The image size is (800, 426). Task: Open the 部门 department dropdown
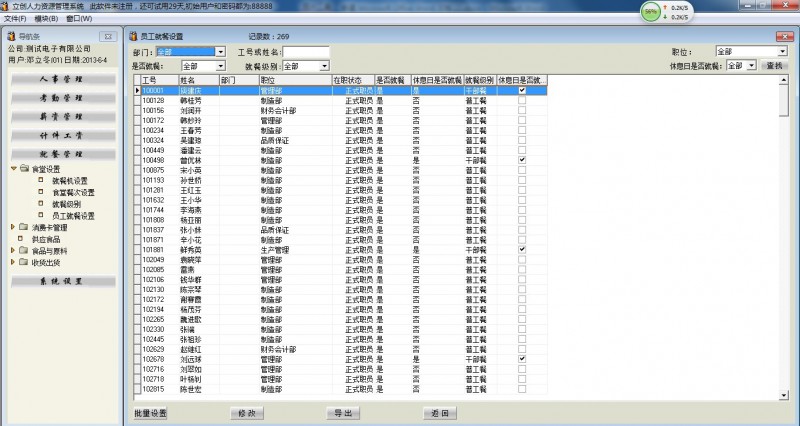pos(220,52)
